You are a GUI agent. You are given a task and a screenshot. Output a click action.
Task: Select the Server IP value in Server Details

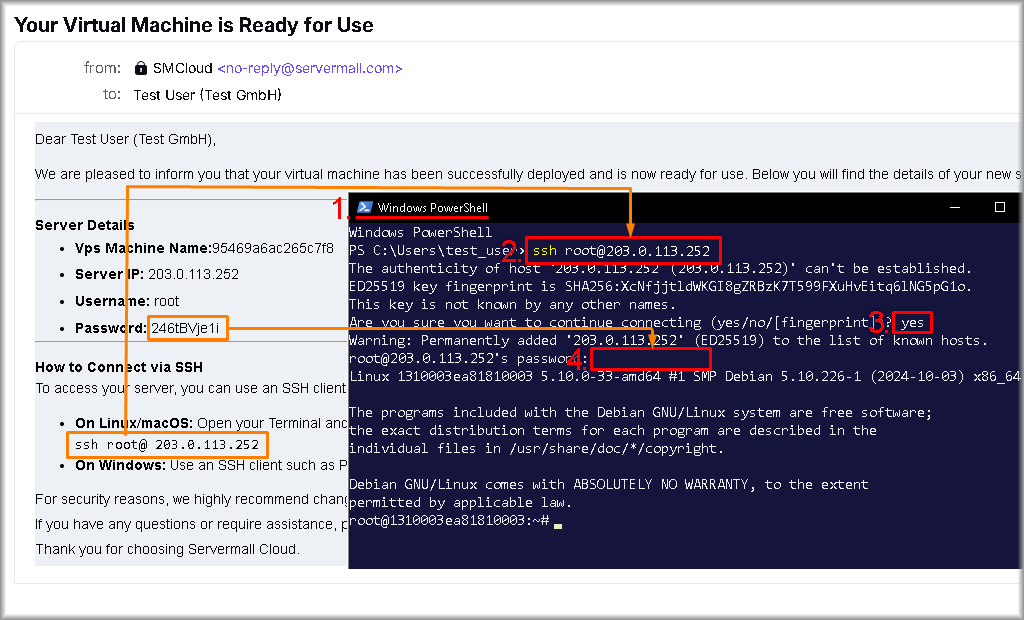point(194,274)
